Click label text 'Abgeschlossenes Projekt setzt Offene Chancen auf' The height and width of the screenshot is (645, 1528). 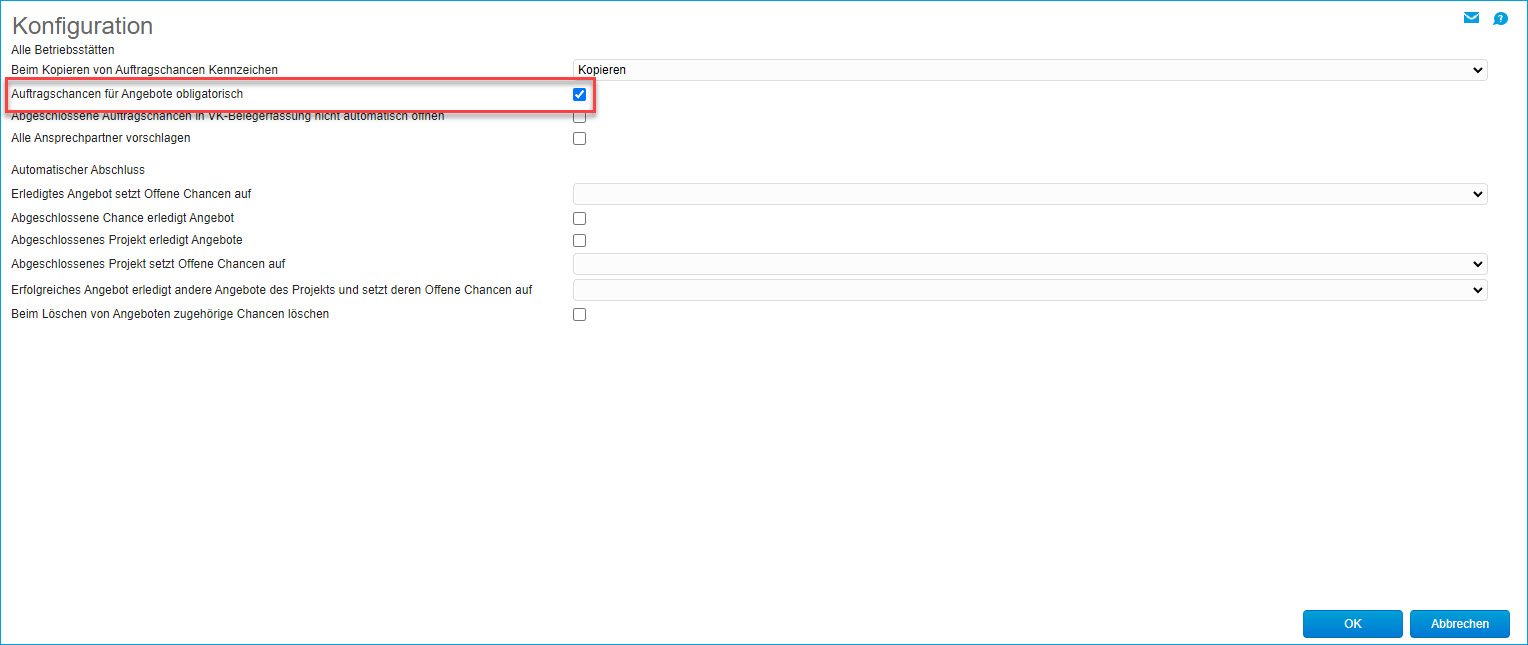(148, 264)
